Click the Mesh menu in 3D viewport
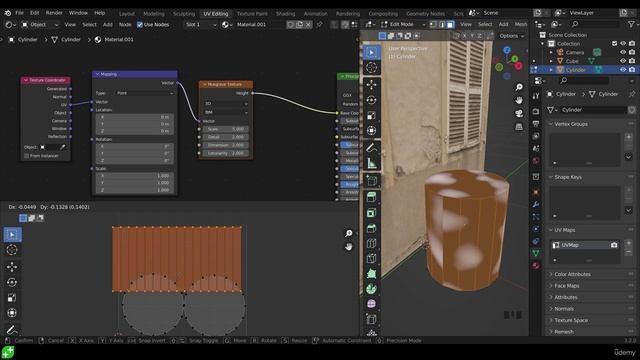640x360 pixels. click(x=521, y=24)
